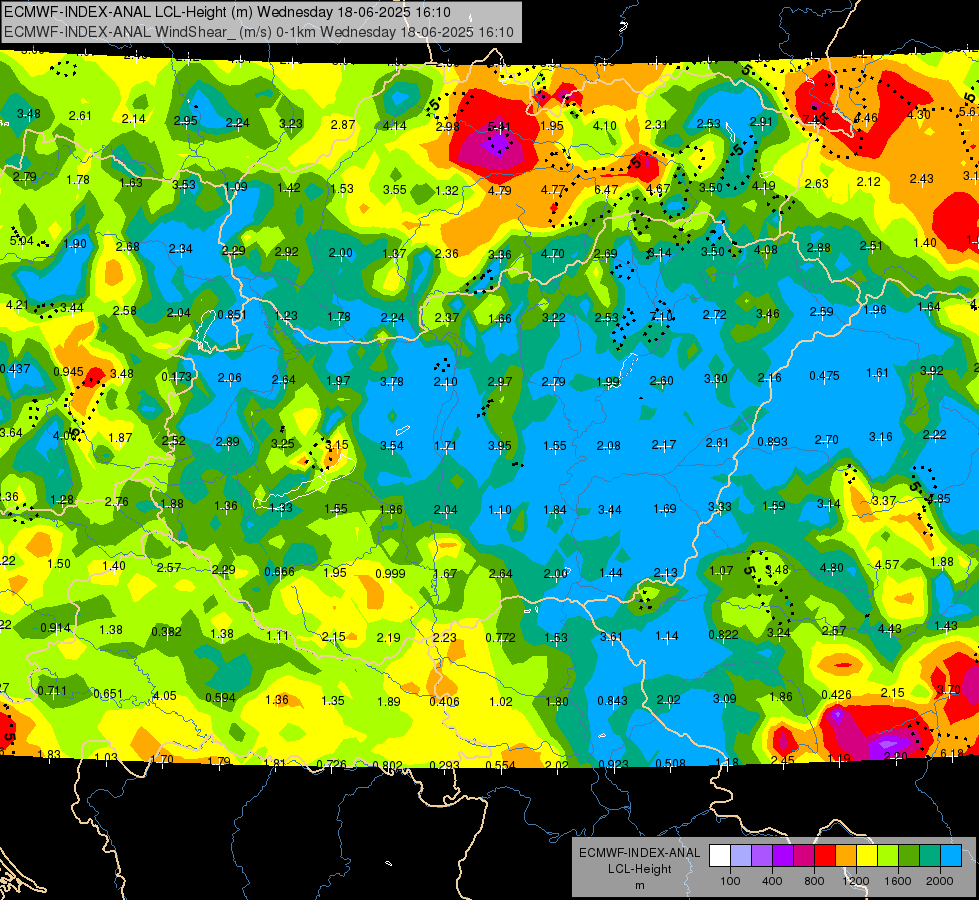Click the dark green legend swatch
This screenshot has height=900, width=979.
point(909,855)
